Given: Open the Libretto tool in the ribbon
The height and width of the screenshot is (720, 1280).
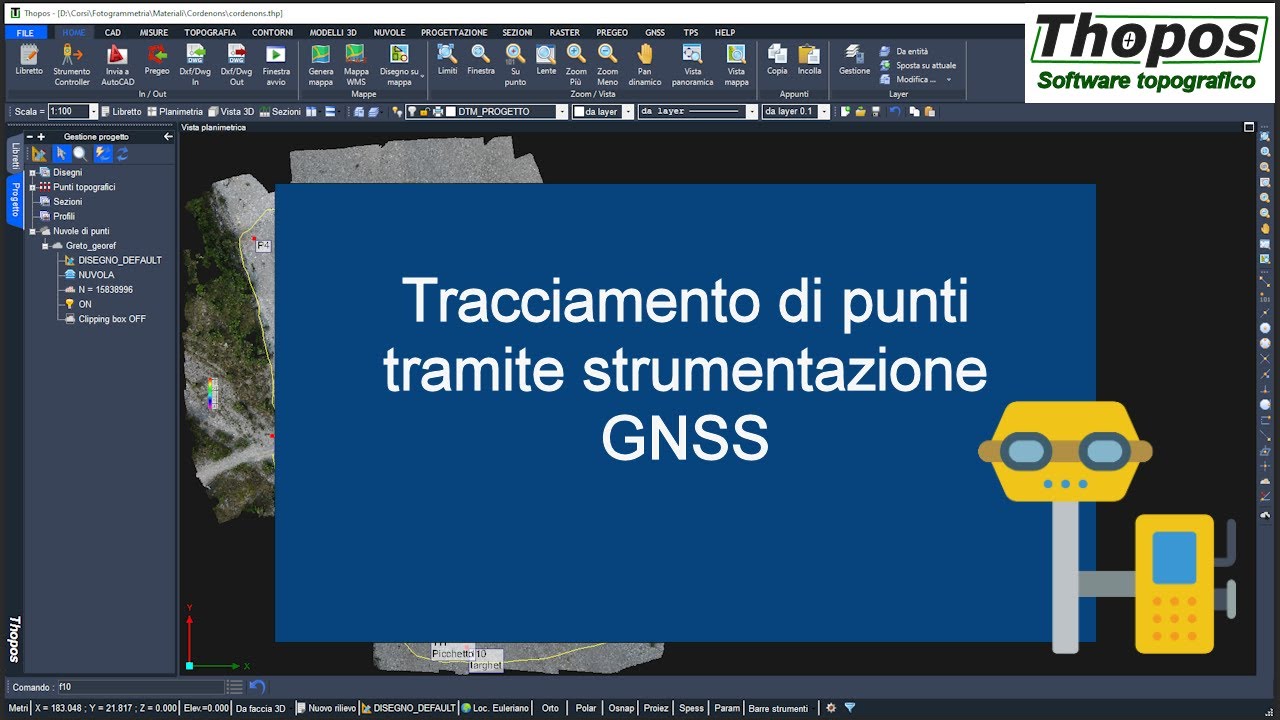Looking at the screenshot, I should click(29, 59).
